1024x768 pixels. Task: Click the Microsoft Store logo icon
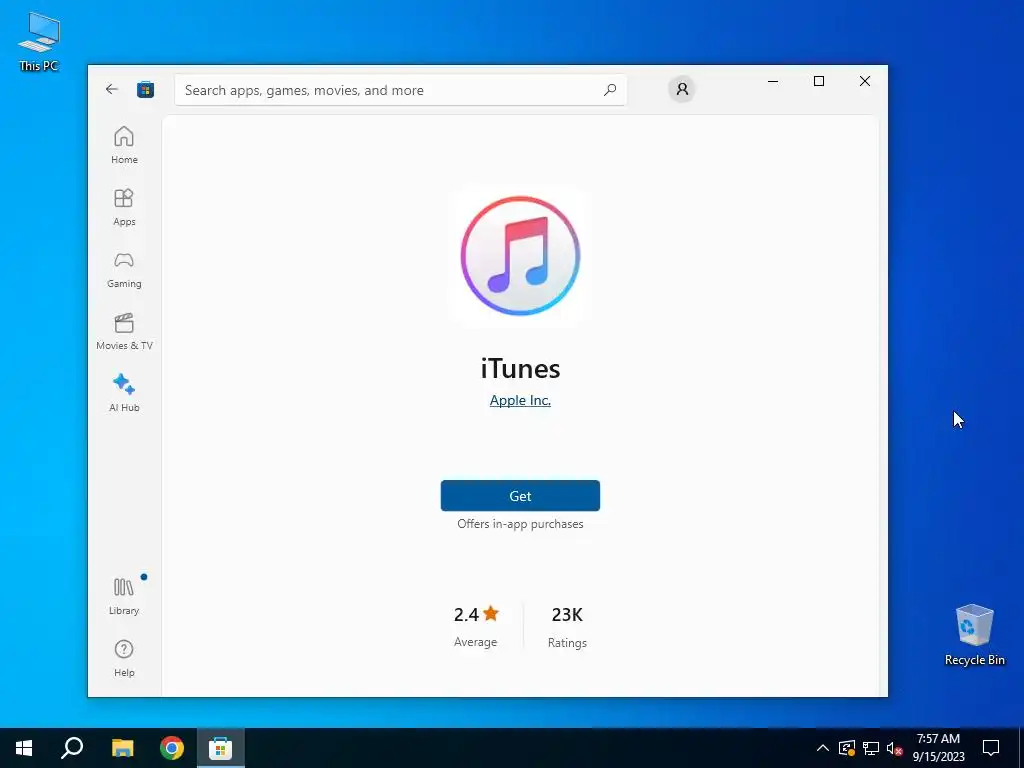click(x=145, y=89)
